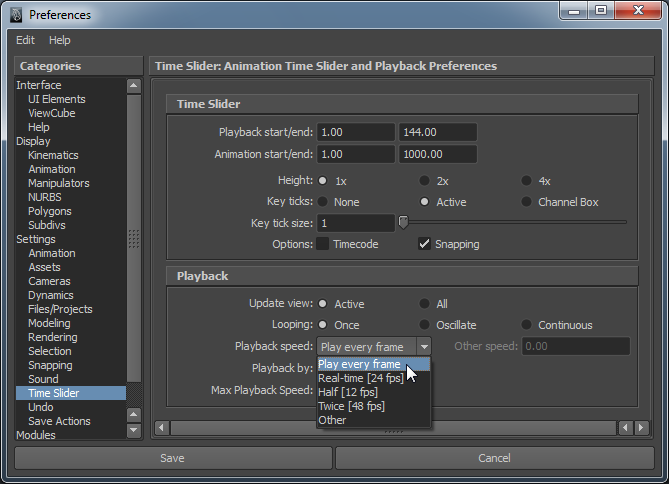This screenshot has height=484, width=669.
Task: Click the horizontal scrollbar right arrow
Action: (x=626, y=428)
